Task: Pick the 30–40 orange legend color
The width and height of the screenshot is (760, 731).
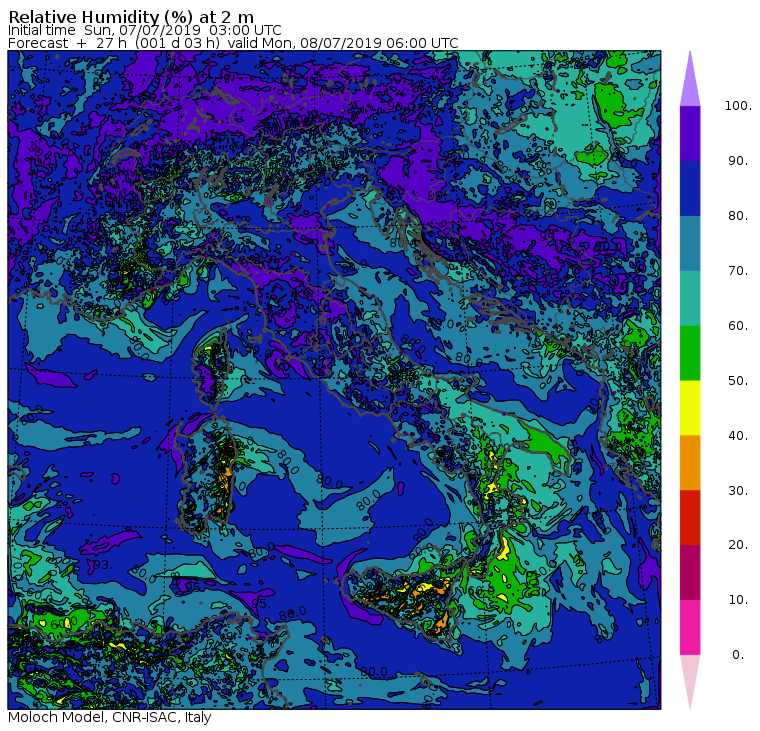Action: coord(690,463)
